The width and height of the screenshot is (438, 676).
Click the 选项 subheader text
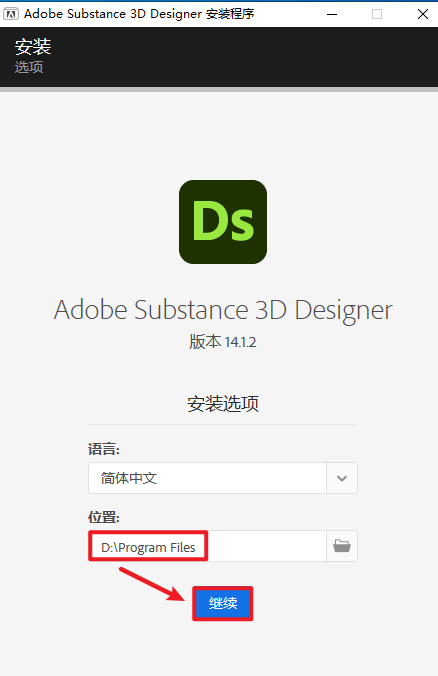[x=29, y=67]
